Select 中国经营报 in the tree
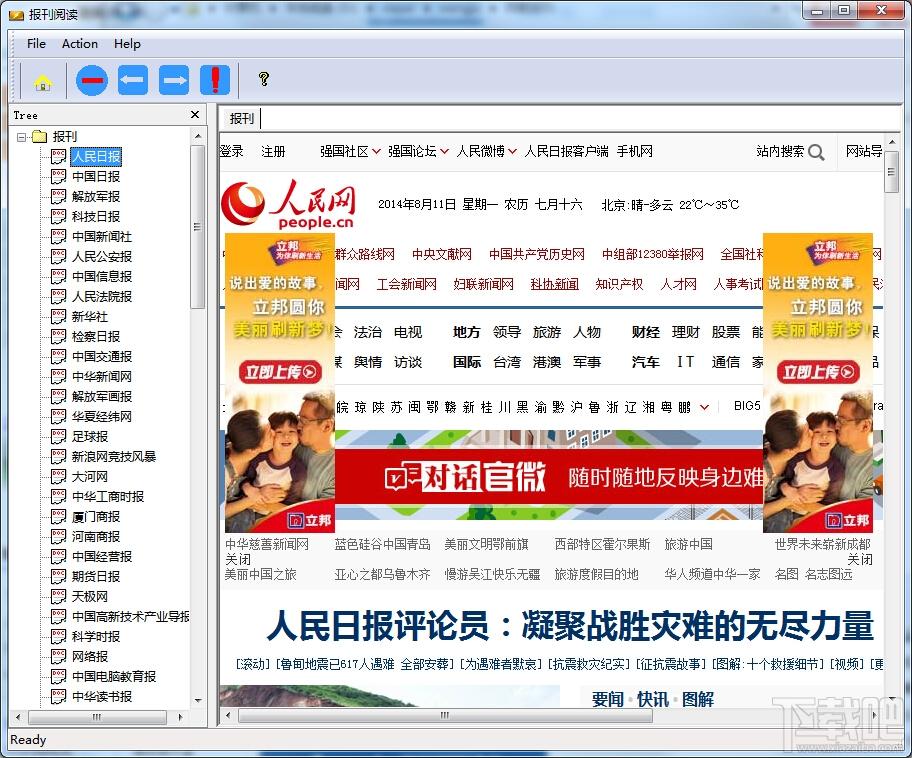 coord(102,556)
